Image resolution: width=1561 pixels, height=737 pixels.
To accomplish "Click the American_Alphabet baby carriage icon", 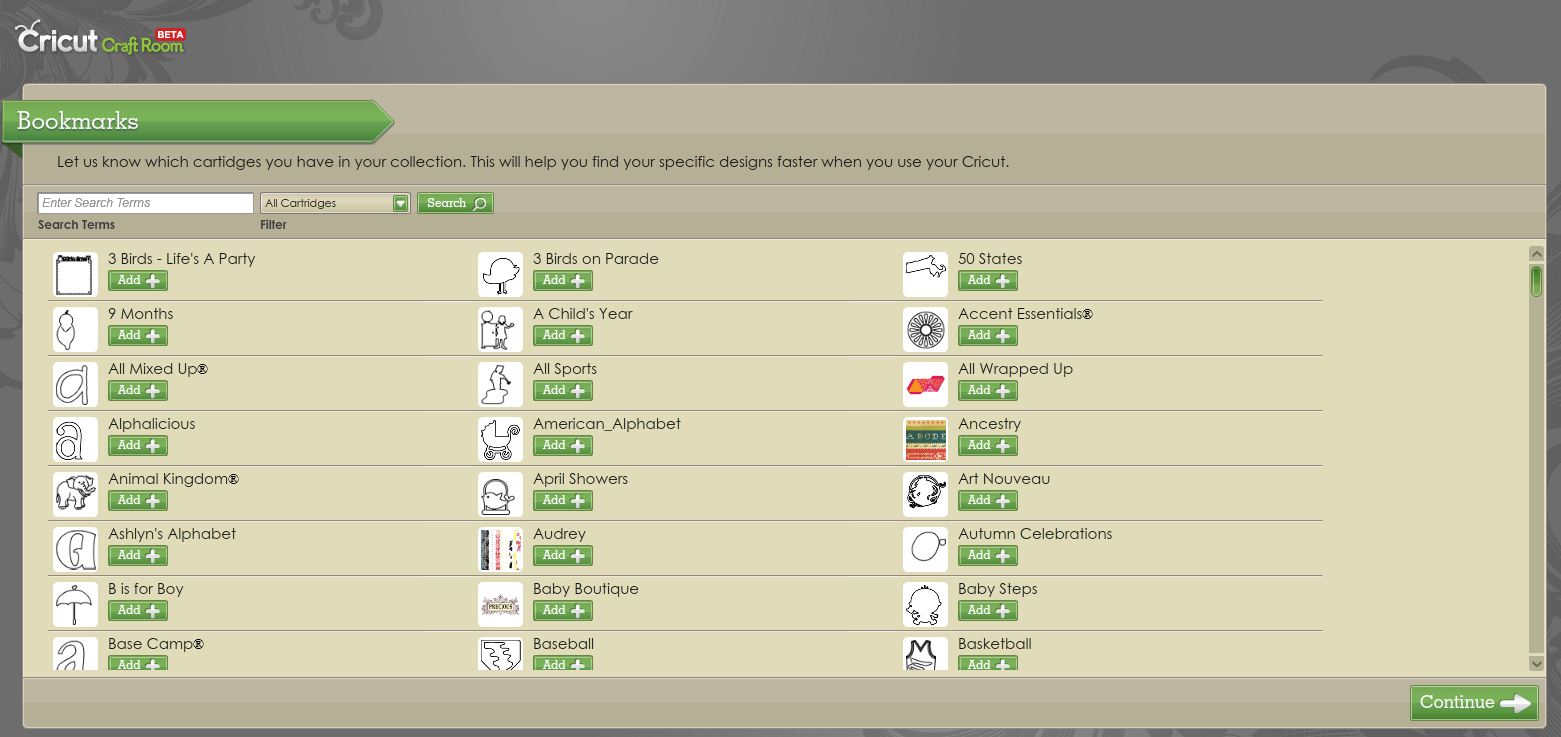I will tap(500, 440).
